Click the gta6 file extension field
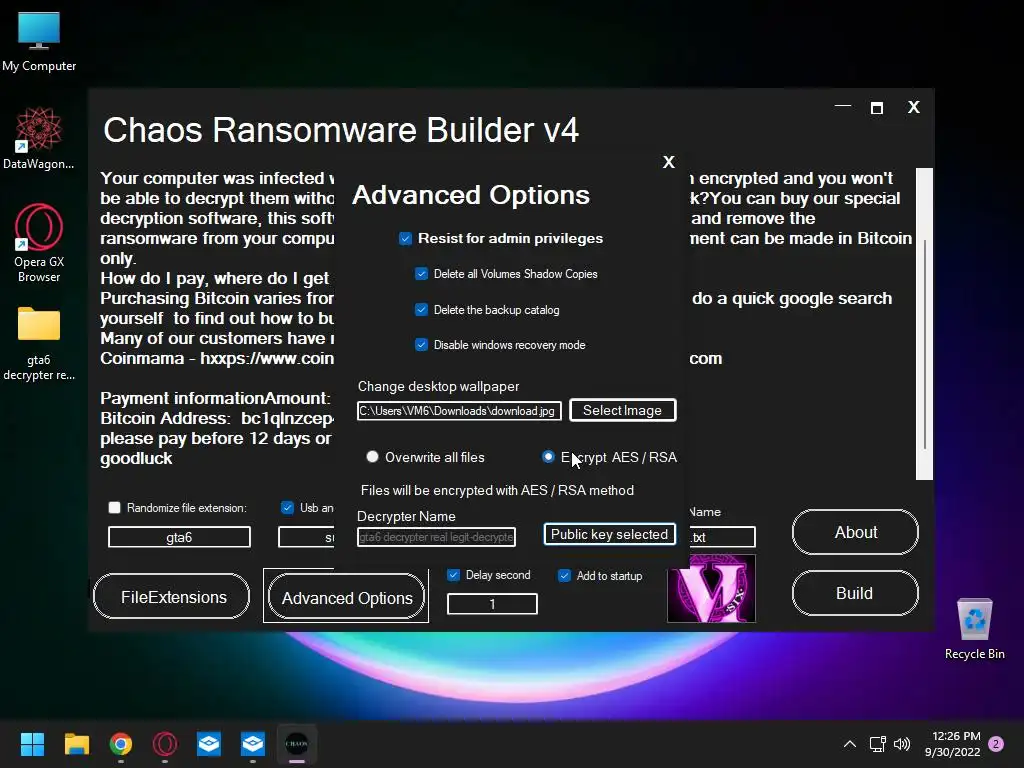1024x768 pixels. pos(179,537)
